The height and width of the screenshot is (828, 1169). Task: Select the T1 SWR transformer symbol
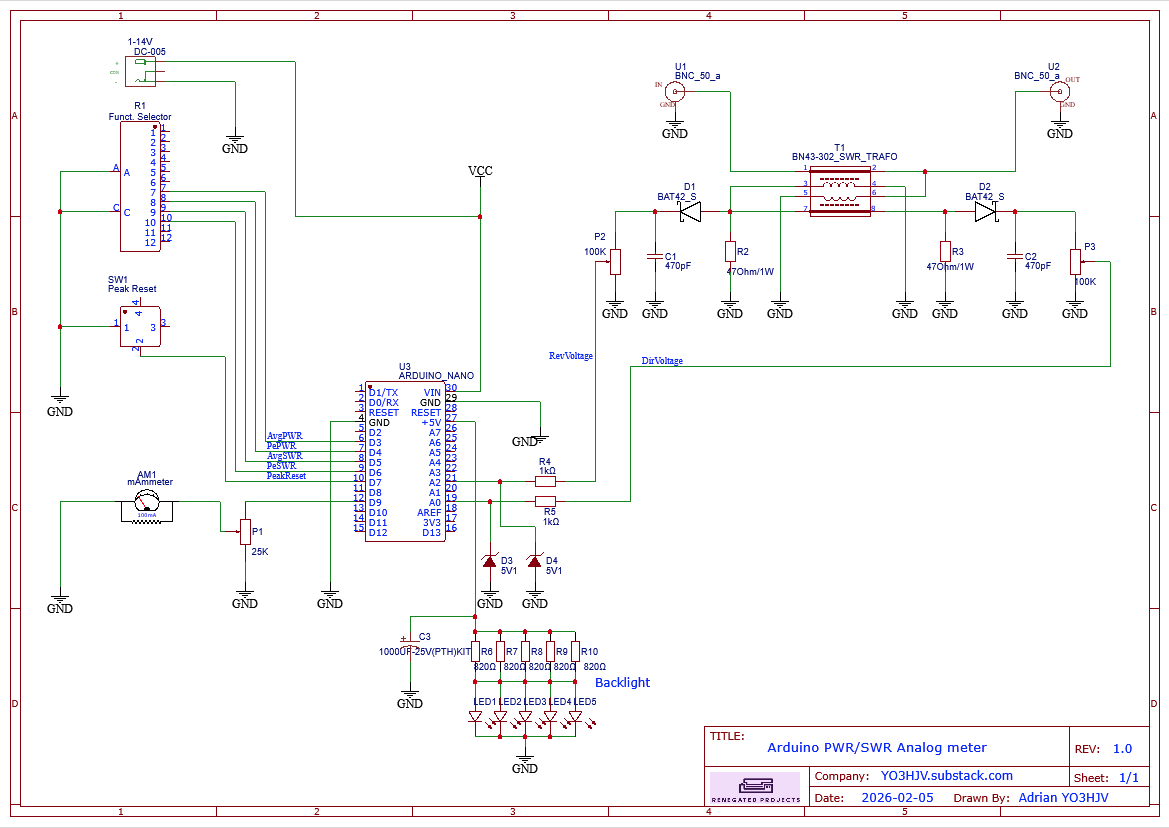click(839, 192)
